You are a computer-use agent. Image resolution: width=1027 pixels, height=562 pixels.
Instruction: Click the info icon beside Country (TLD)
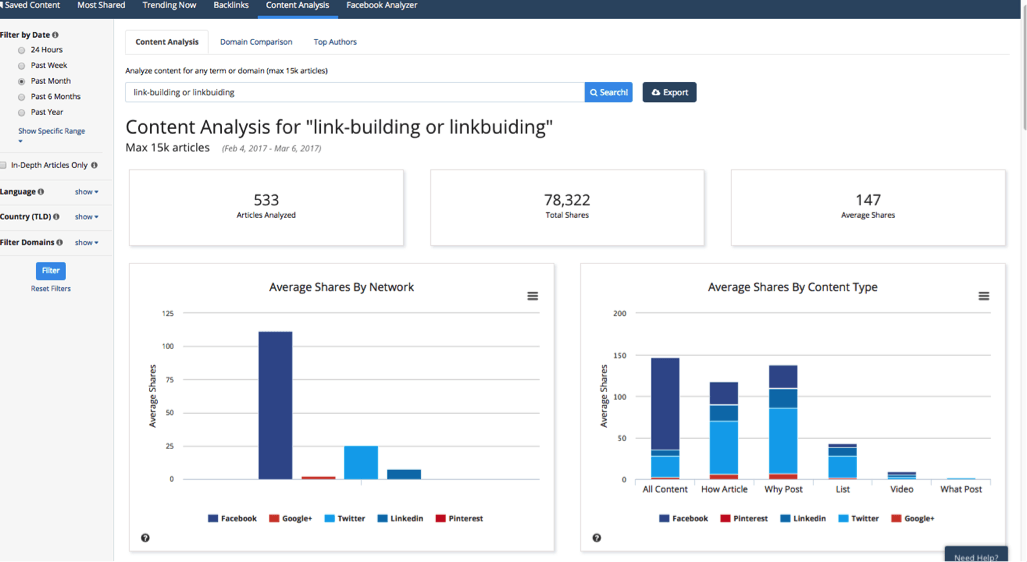56,217
